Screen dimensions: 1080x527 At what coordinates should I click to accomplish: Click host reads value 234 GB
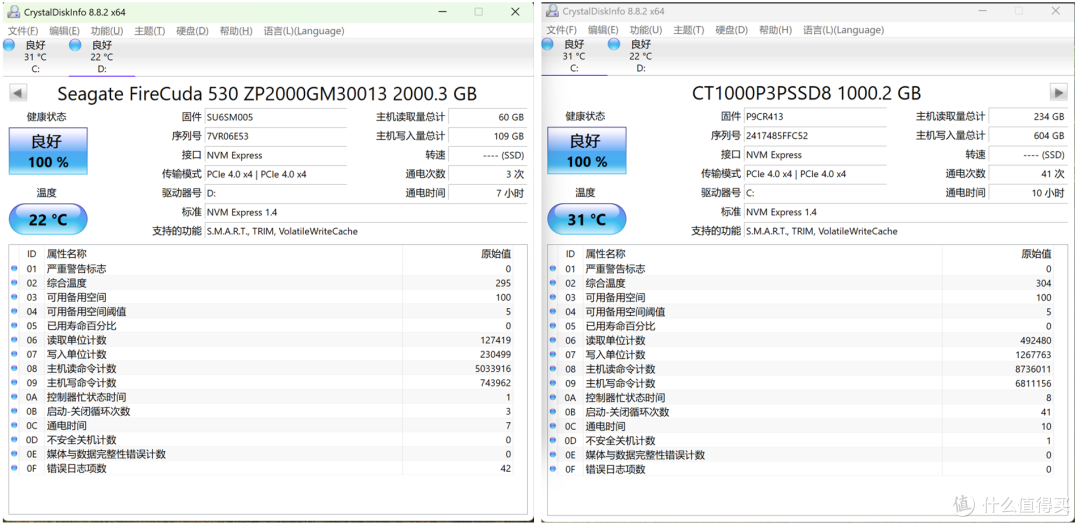1028,116
